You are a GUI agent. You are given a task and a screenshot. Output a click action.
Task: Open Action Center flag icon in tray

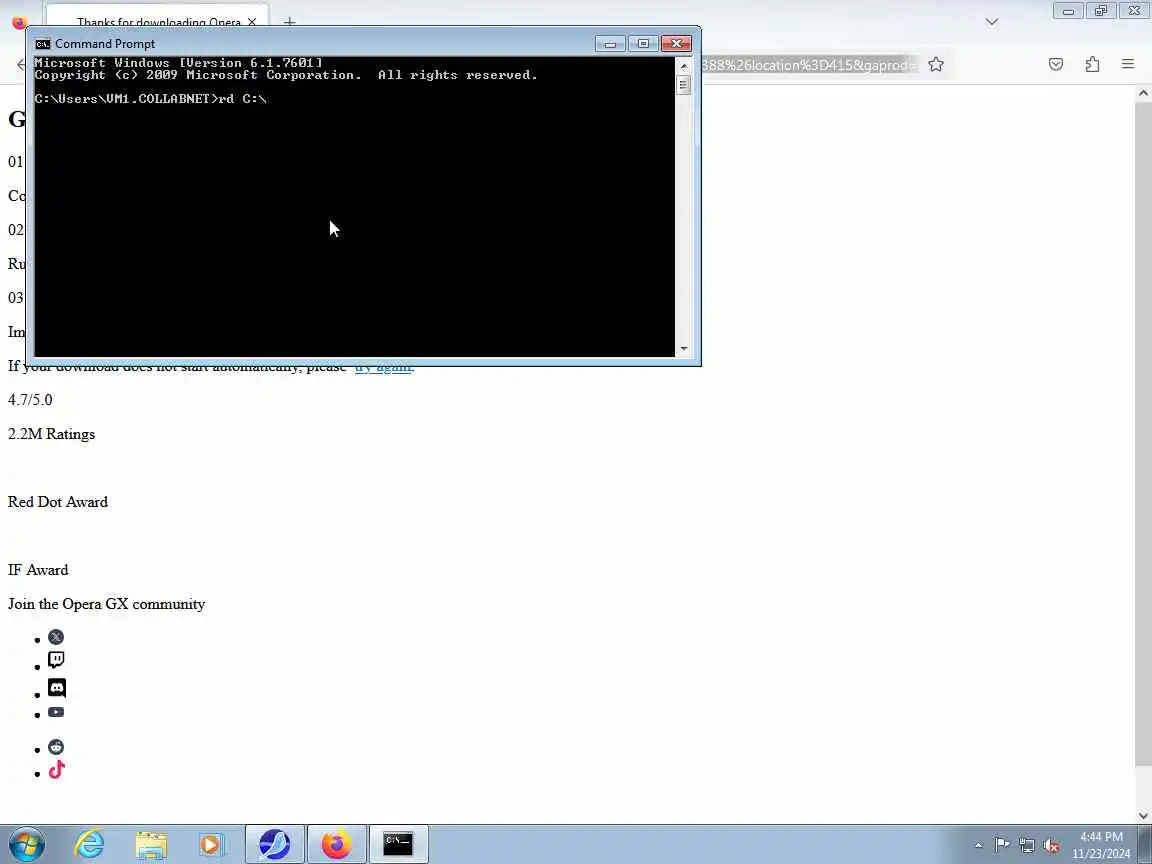pyautogui.click(x=1002, y=845)
